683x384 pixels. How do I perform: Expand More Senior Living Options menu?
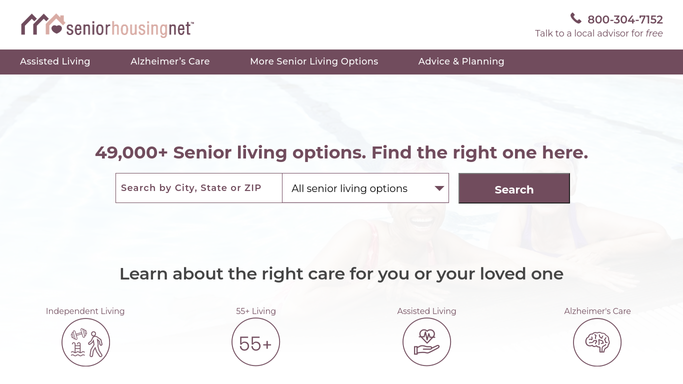[314, 61]
